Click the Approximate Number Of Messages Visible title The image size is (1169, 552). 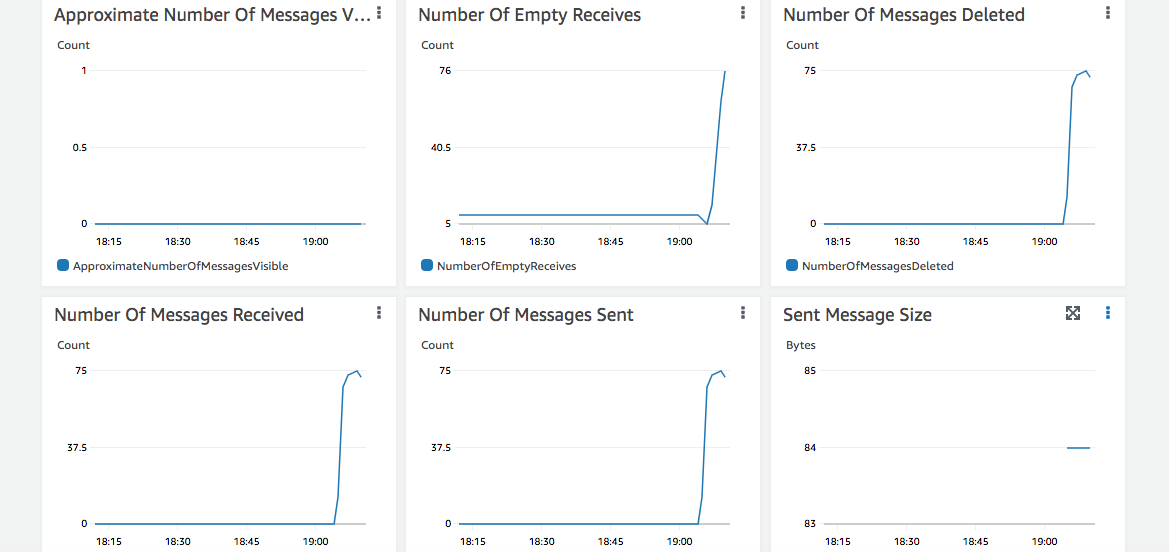point(212,15)
